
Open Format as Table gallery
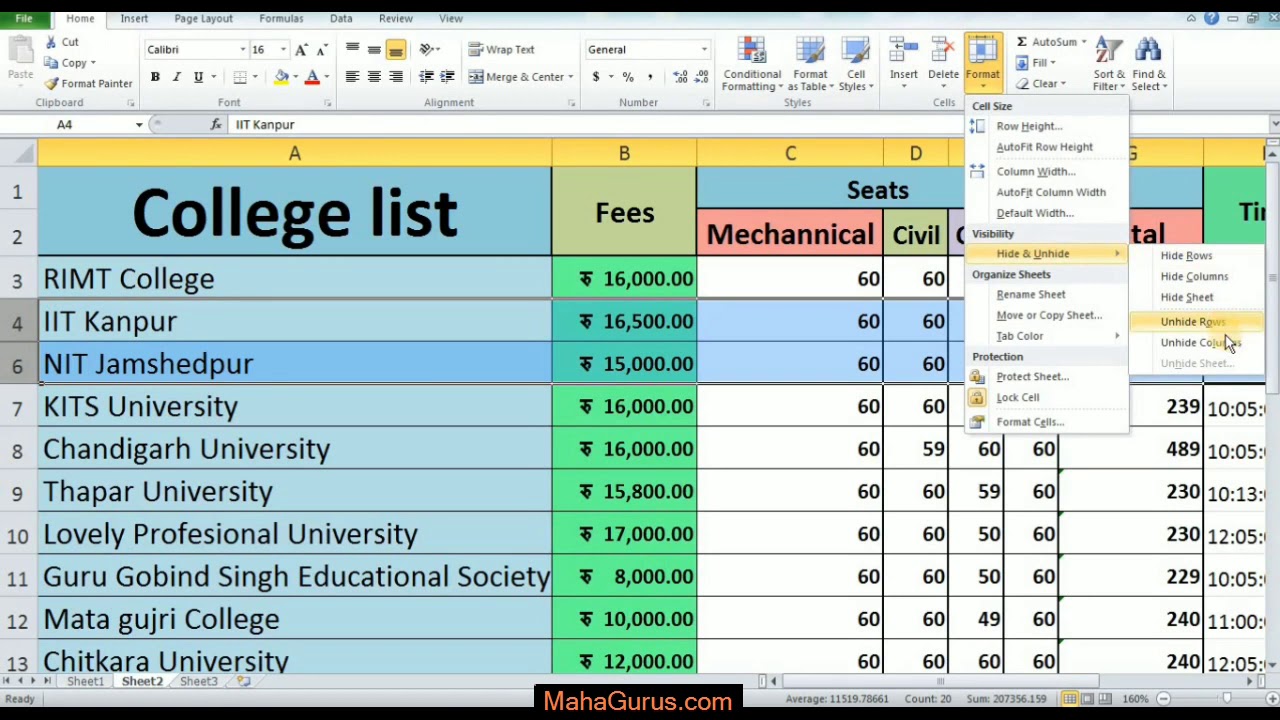(x=810, y=65)
